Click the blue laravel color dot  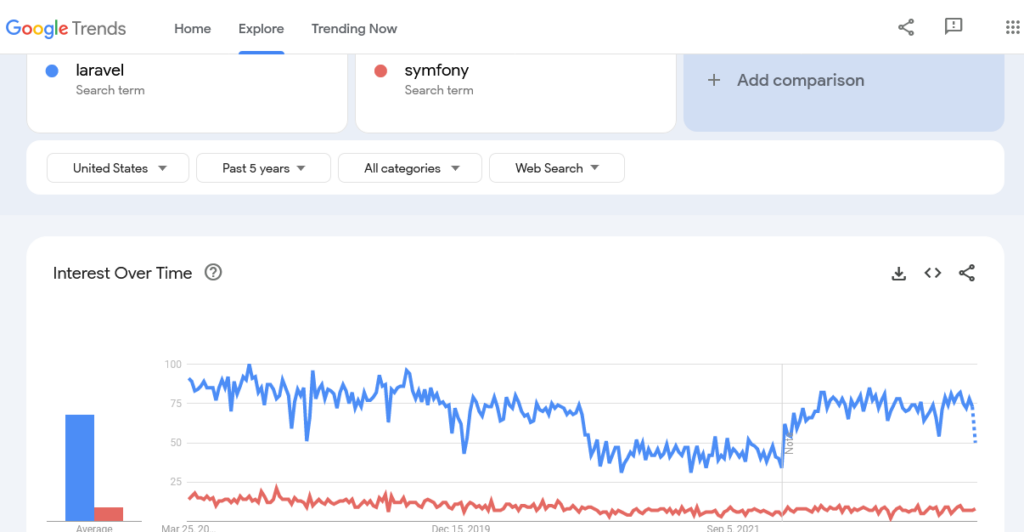click(52, 70)
